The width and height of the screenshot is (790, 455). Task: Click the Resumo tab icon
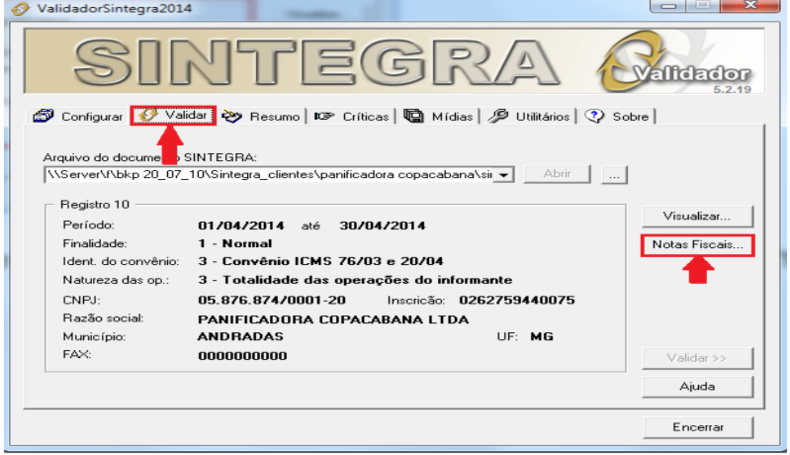(232, 117)
